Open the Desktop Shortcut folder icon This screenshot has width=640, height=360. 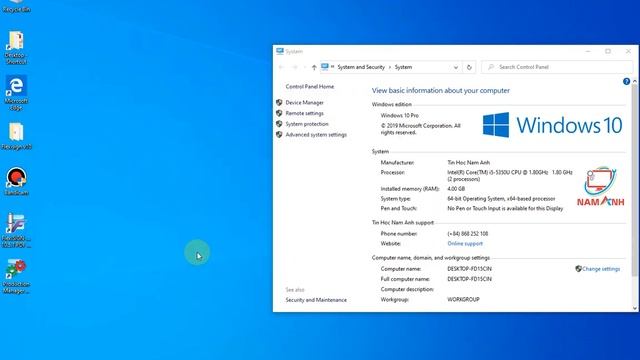(16, 47)
